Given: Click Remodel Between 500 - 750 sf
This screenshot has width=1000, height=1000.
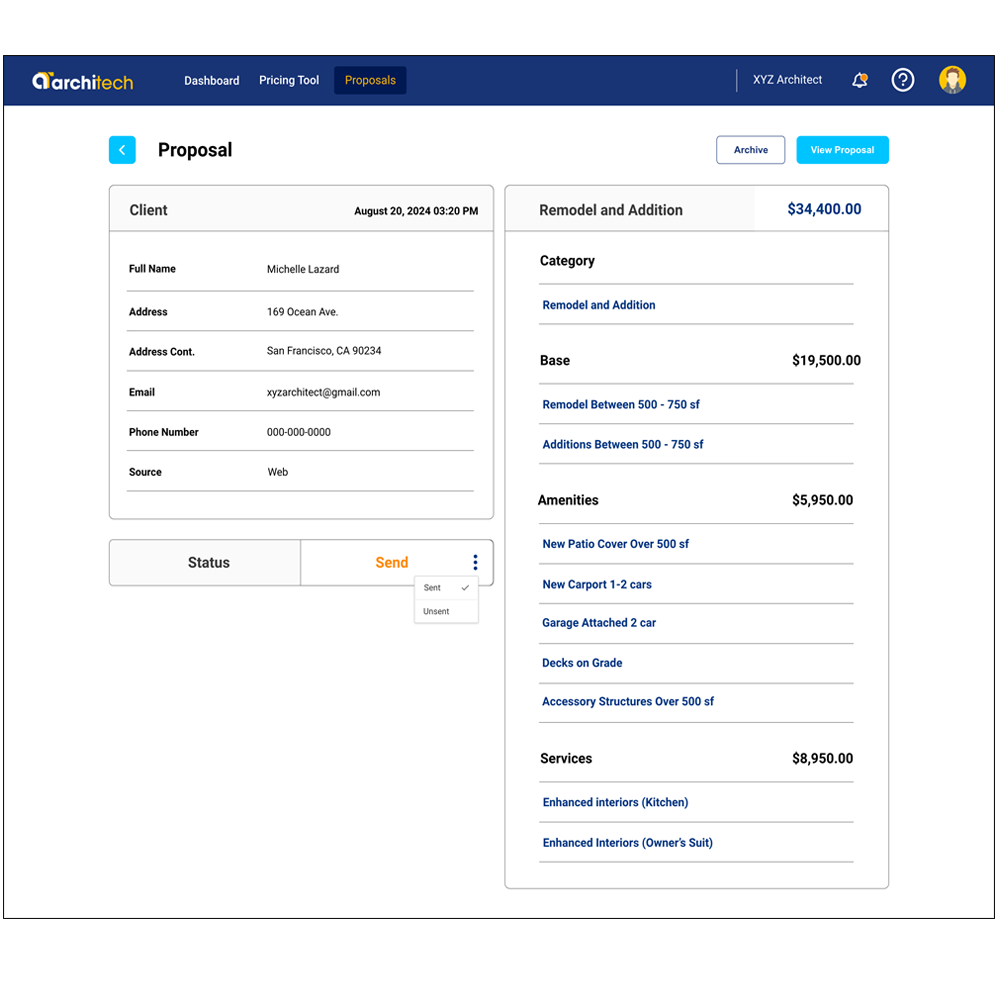Looking at the screenshot, I should coord(621,405).
